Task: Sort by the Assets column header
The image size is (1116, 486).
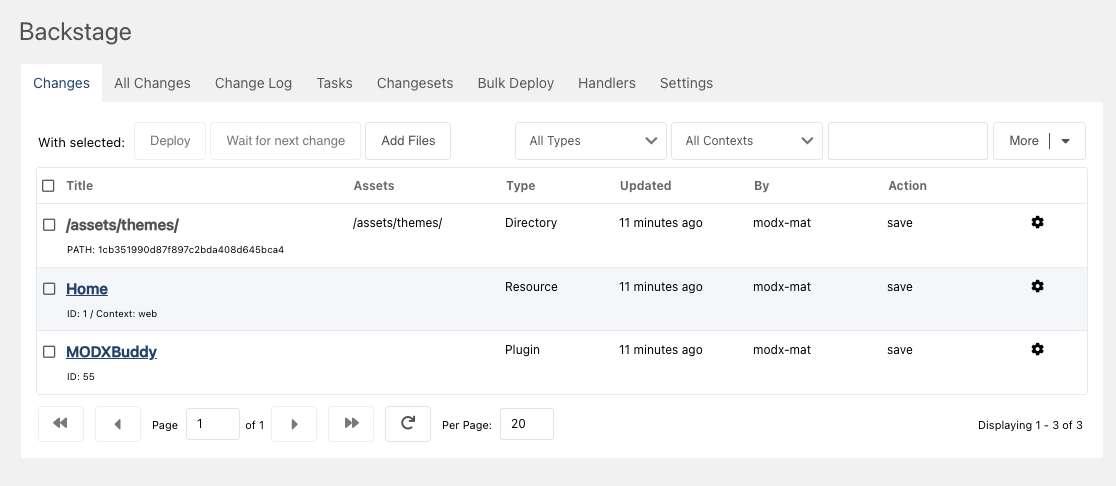Action: click(374, 186)
